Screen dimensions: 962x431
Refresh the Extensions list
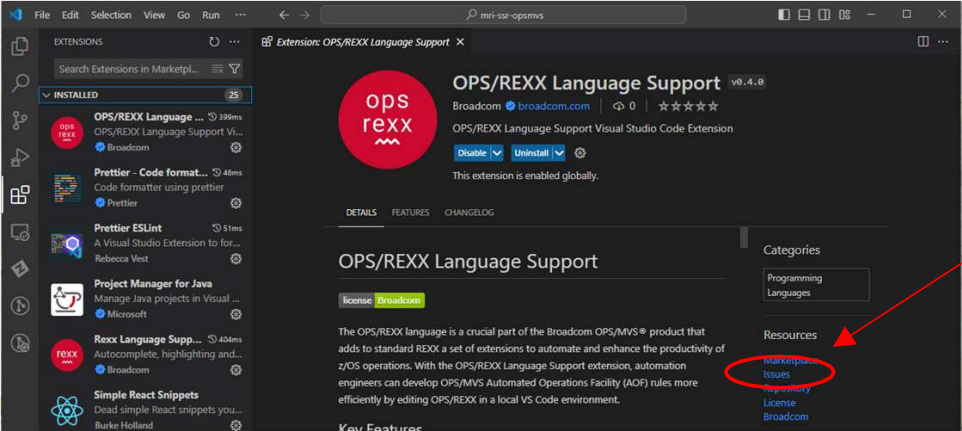pos(214,42)
